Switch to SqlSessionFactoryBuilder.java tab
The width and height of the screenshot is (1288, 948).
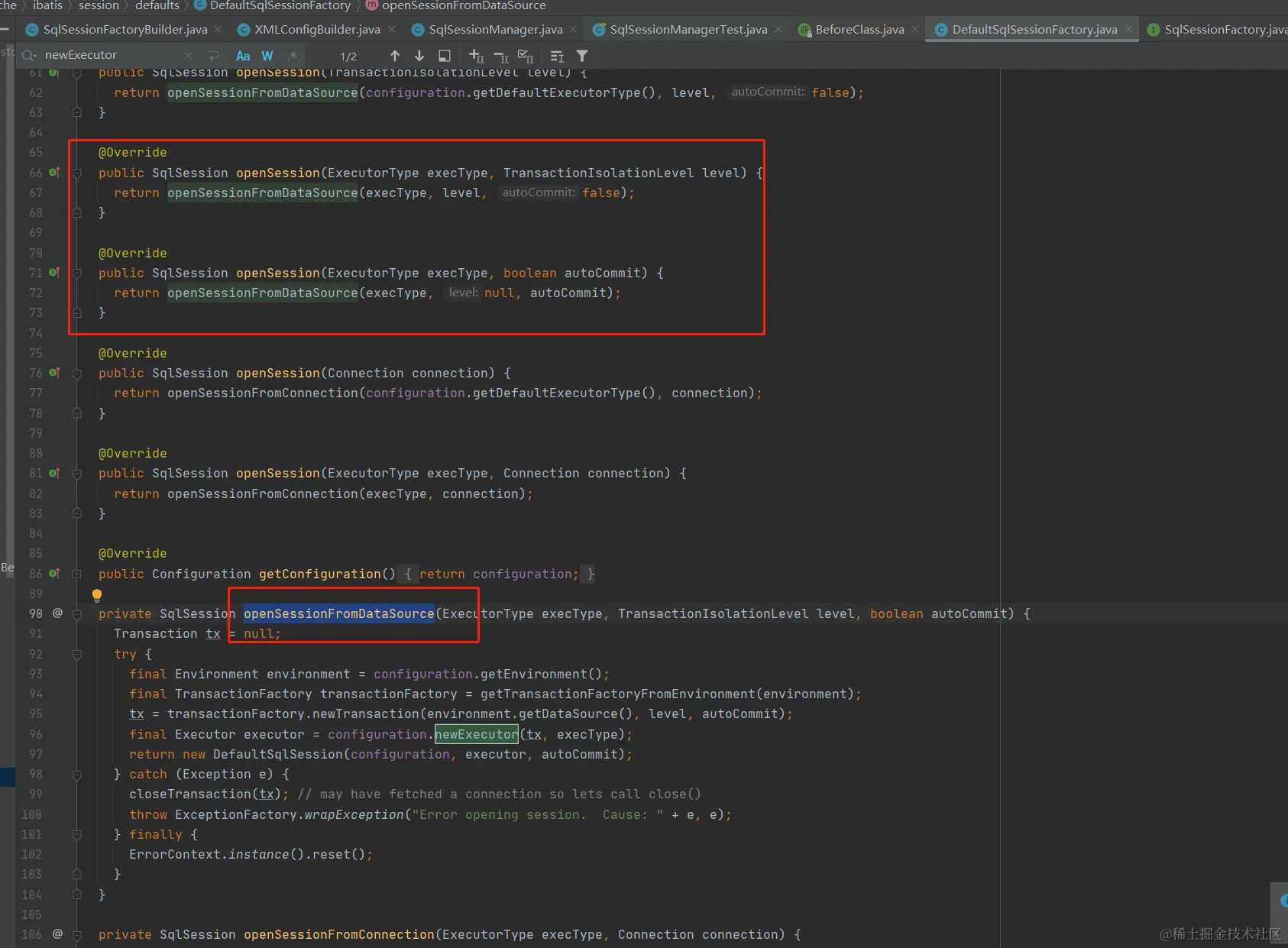[x=117, y=30]
